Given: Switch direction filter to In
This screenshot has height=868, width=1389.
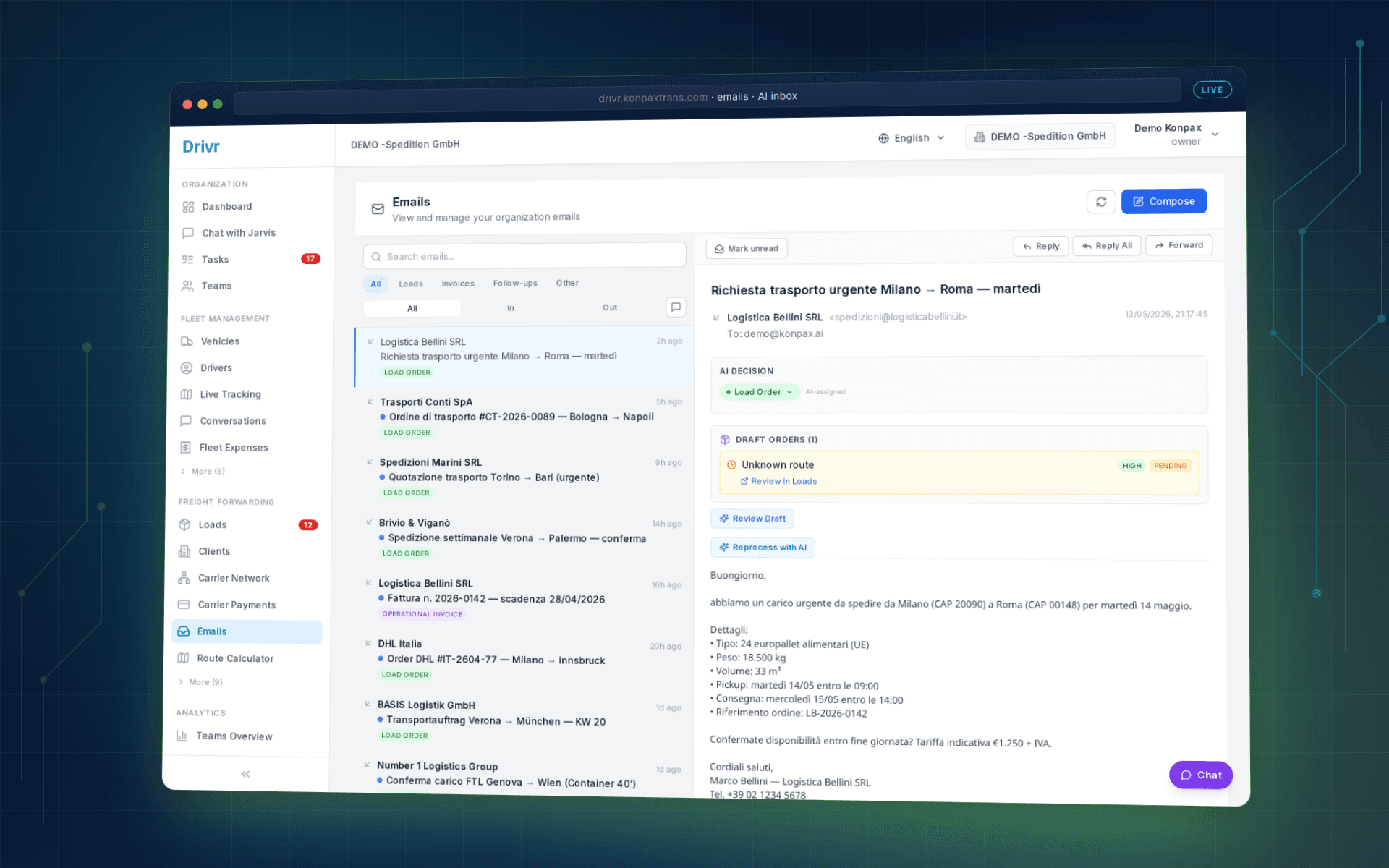Looking at the screenshot, I should pos(511,308).
